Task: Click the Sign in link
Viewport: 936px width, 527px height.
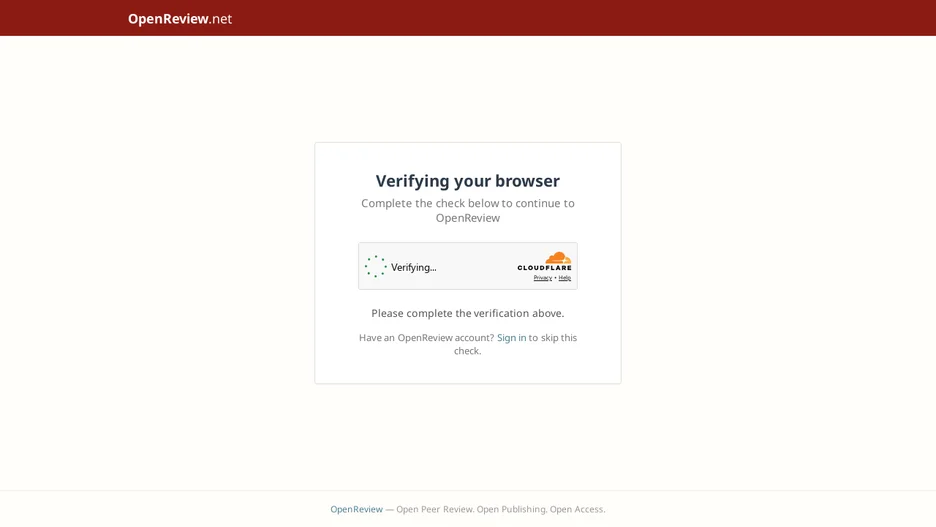Action: pos(512,338)
